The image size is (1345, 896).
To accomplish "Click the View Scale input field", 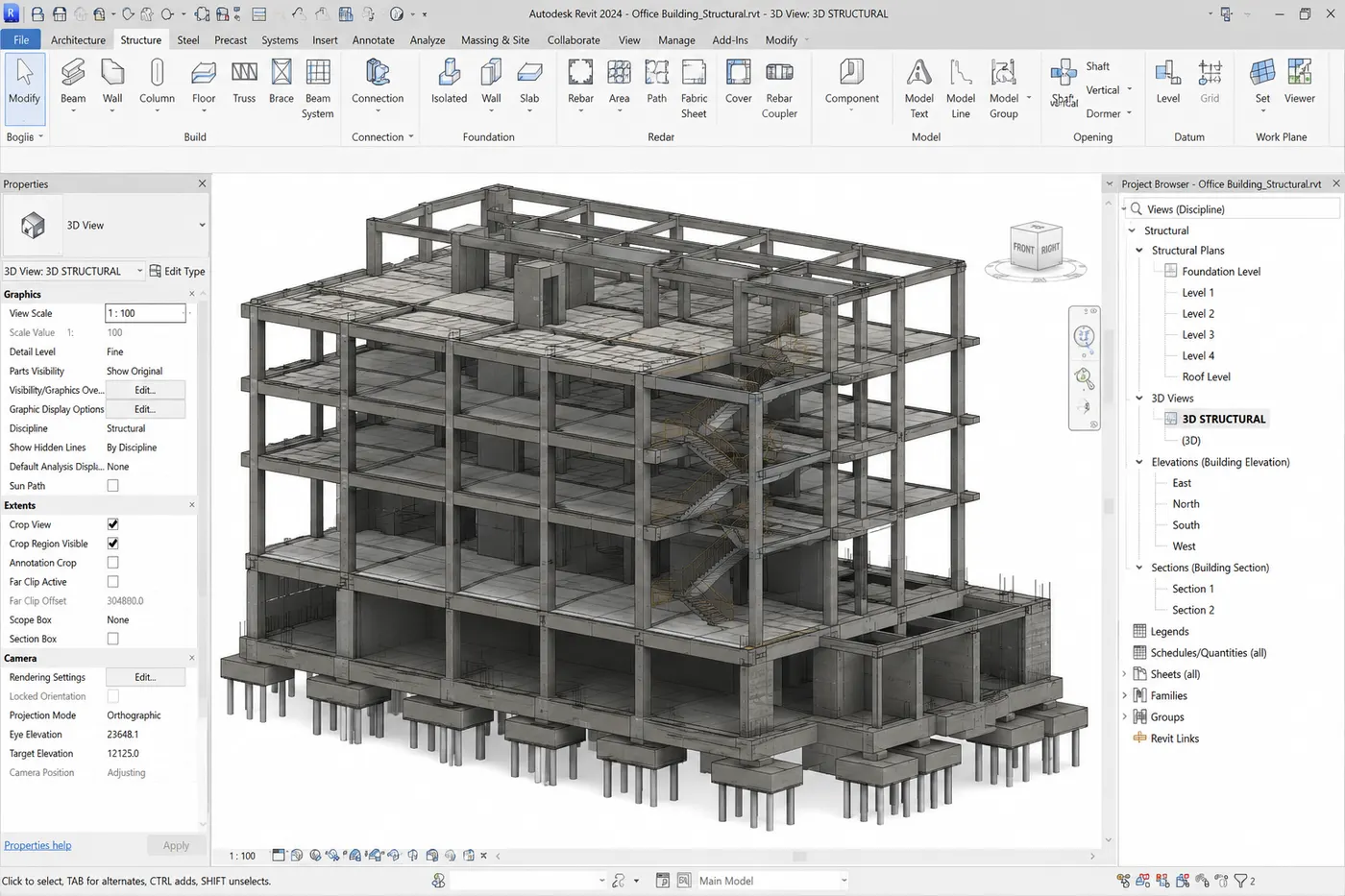I will click(x=145, y=313).
